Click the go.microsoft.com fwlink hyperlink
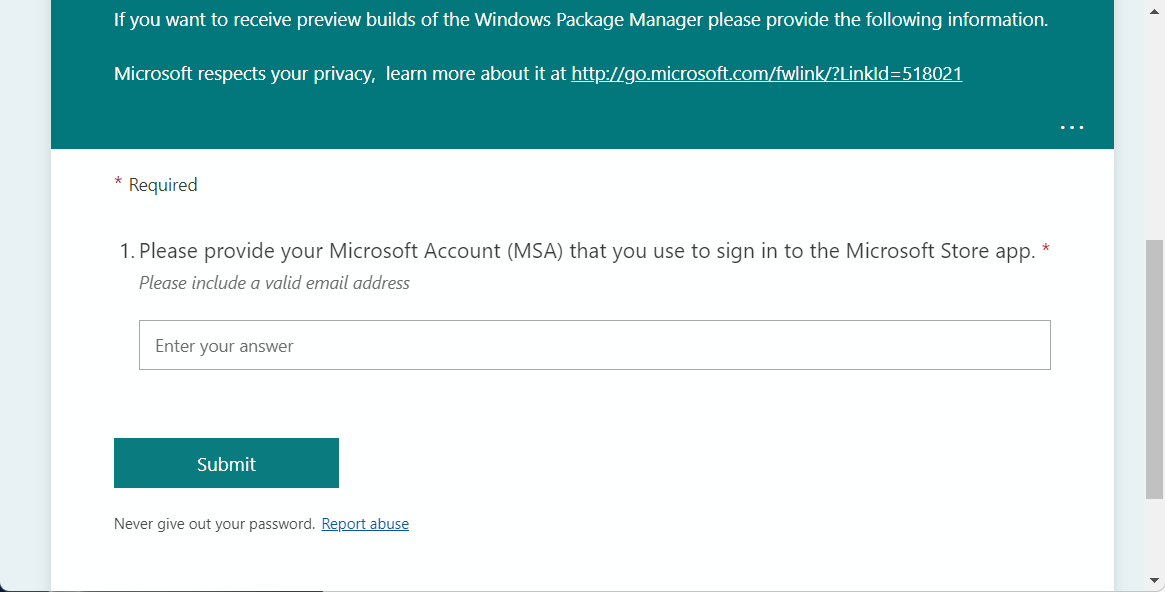Viewport: 1165px width, 592px height. click(x=766, y=73)
